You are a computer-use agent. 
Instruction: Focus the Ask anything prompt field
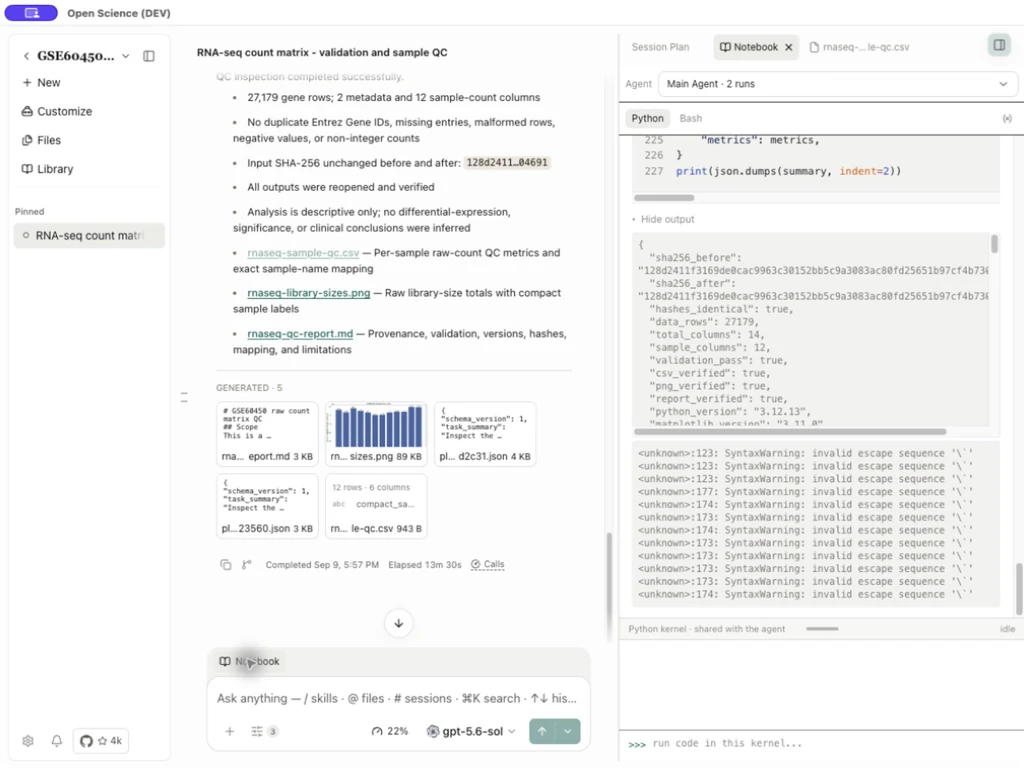(397, 698)
